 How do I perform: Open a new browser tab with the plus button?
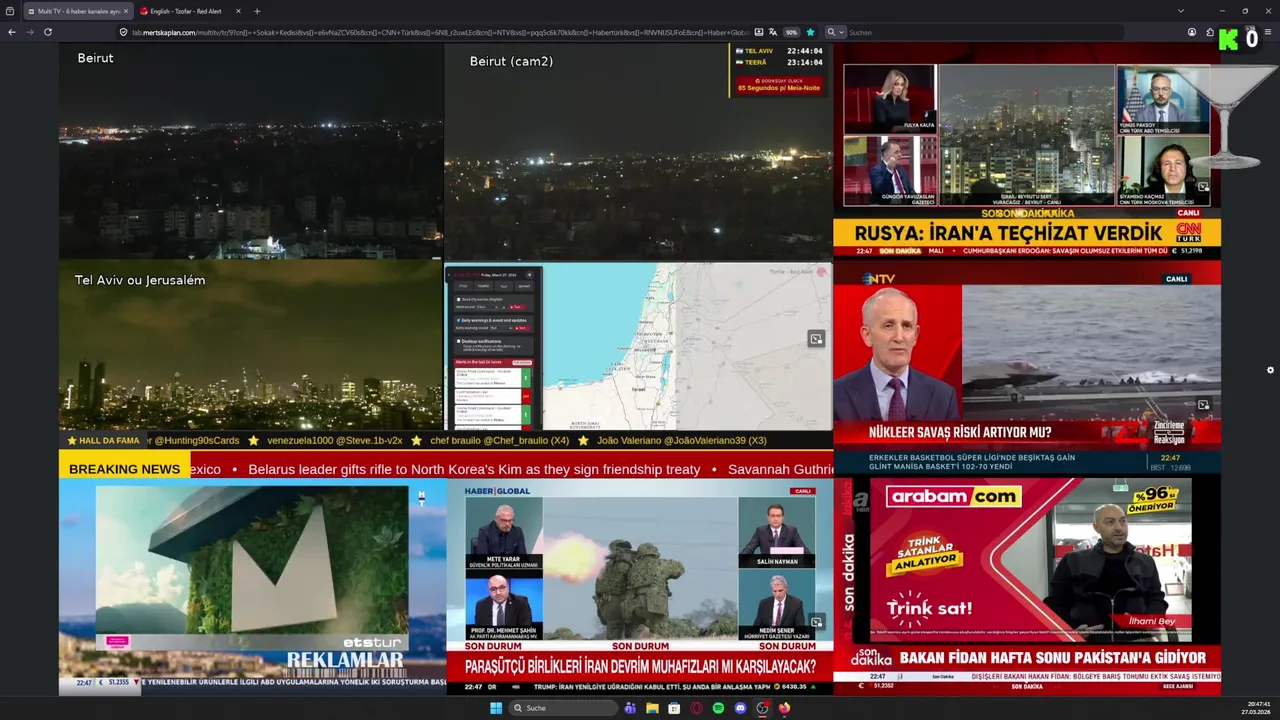[257, 11]
